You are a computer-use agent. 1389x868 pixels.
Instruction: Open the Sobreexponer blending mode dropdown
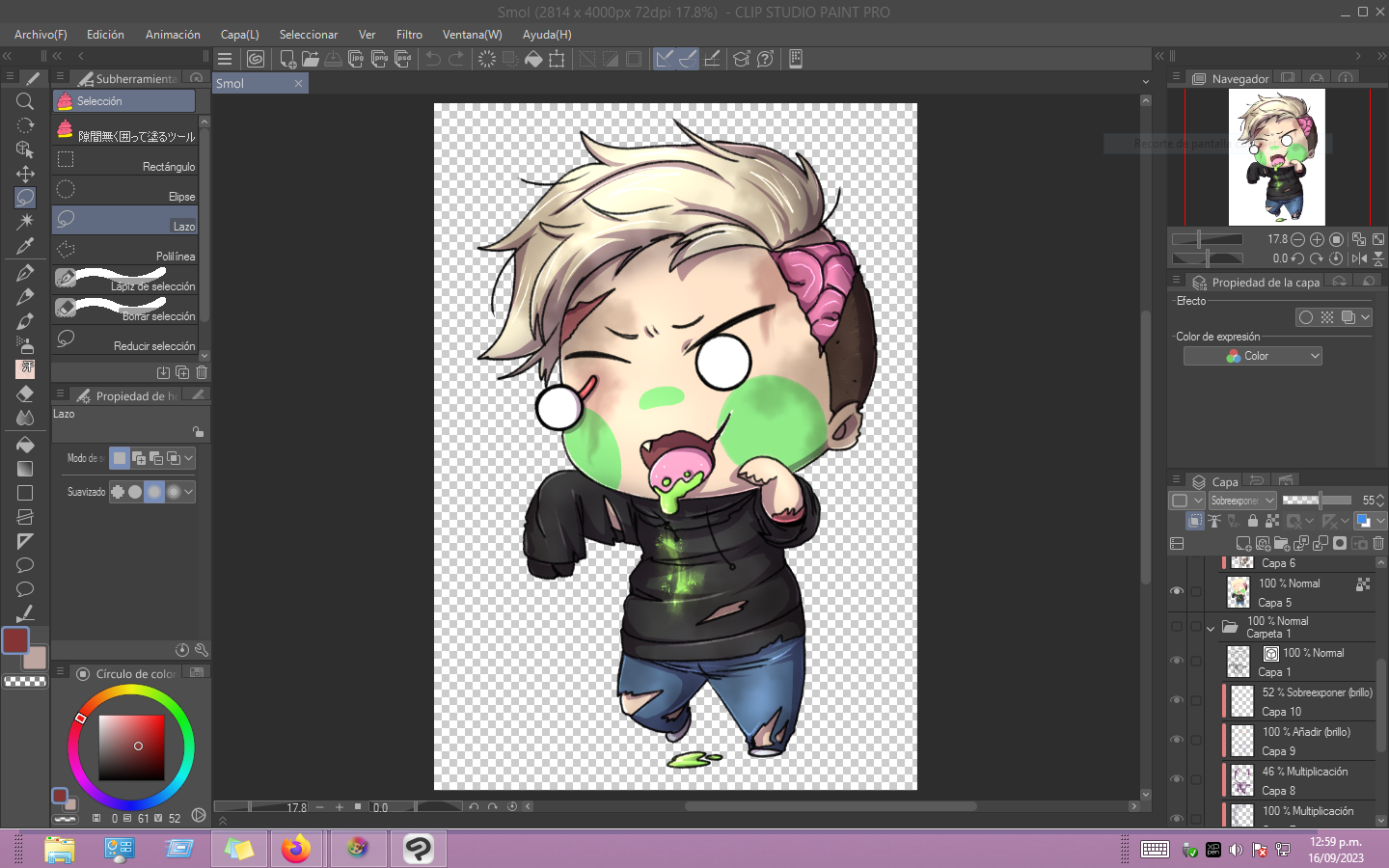tap(1242, 501)
